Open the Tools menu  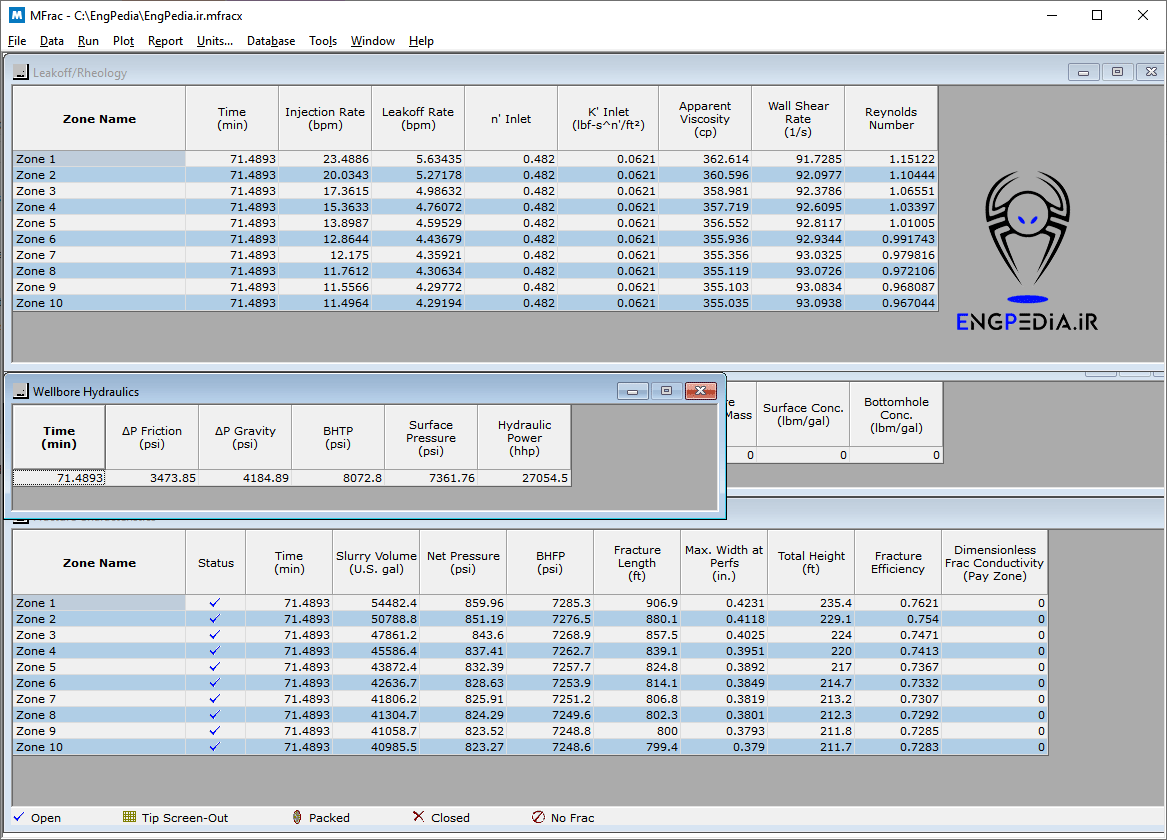[323, 41]
